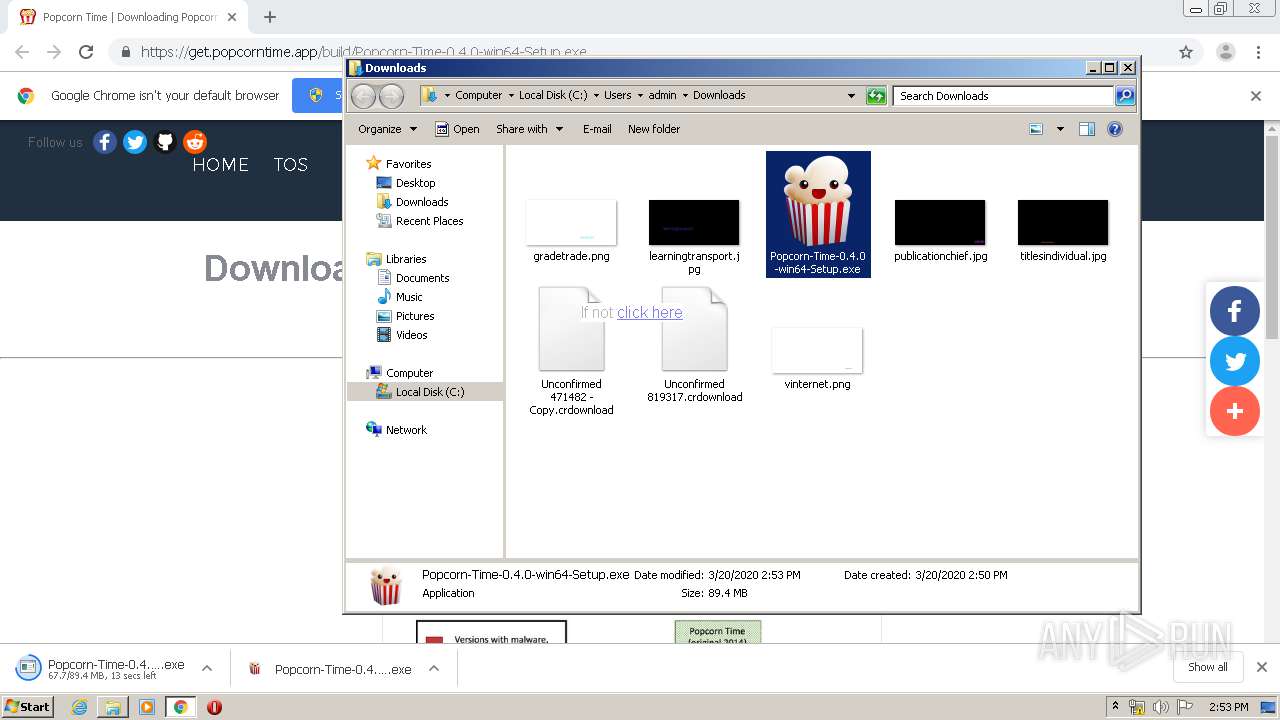Click the Chrome address bar URL

(x=364, y=52)
